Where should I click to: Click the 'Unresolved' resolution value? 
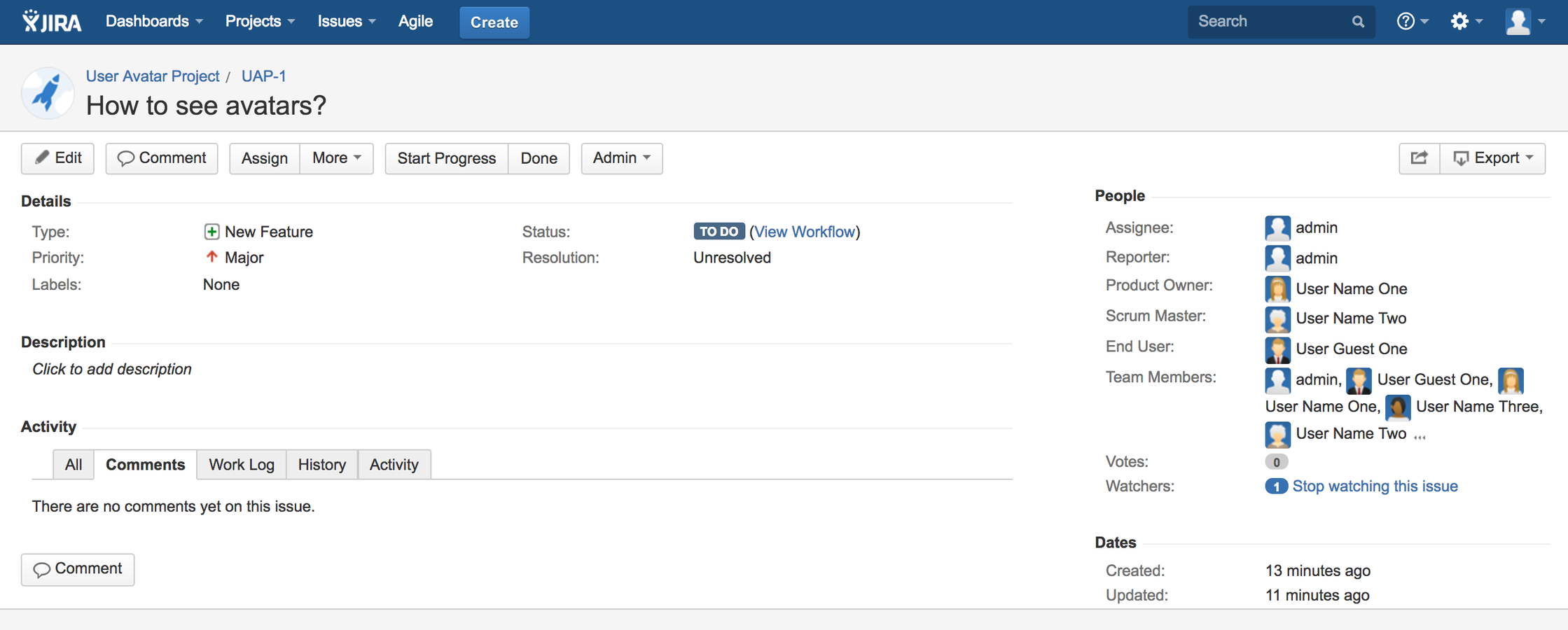[732, 258]
